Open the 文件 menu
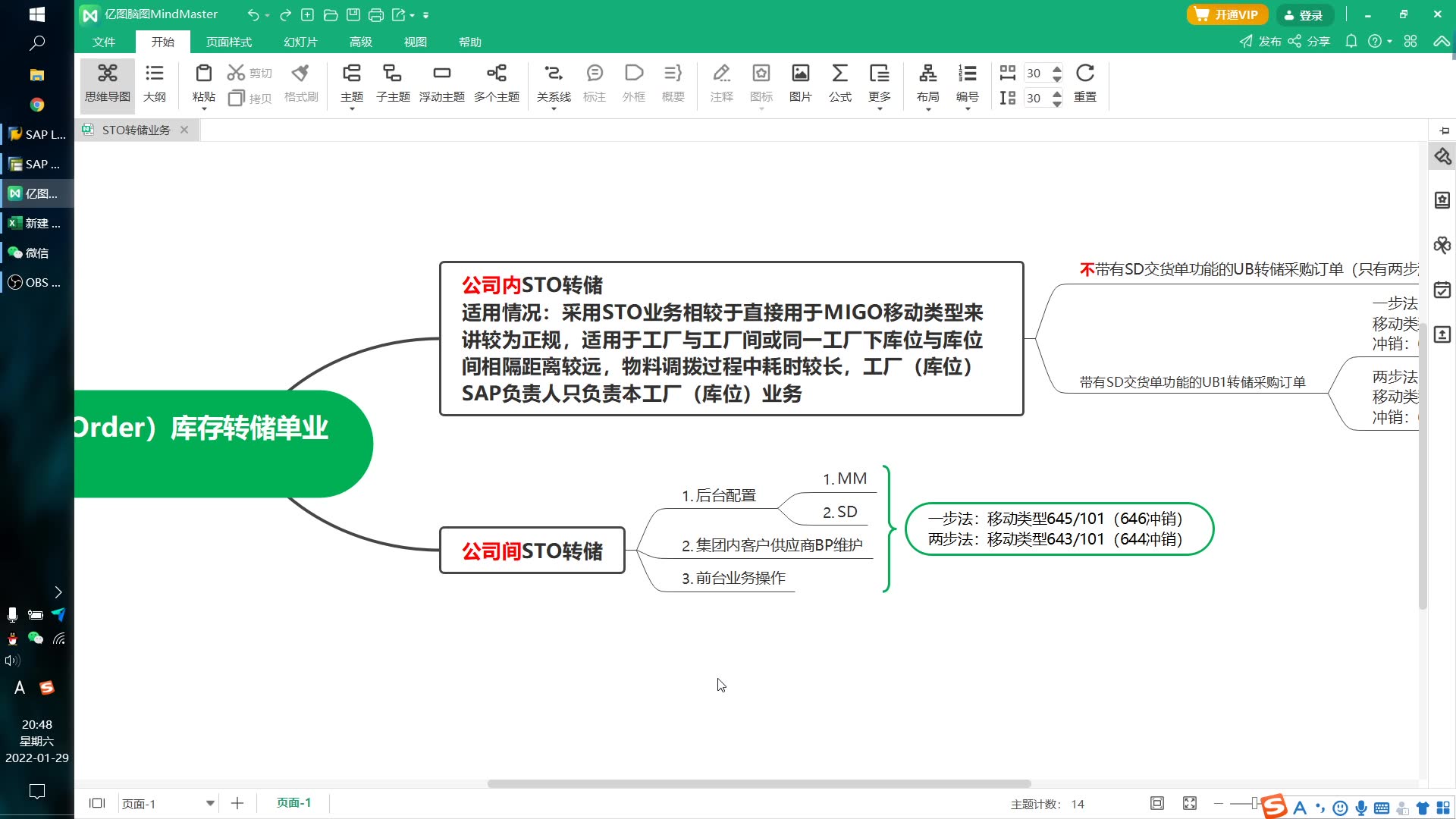This screenshot has height=819, width=1456. point(104,42)
